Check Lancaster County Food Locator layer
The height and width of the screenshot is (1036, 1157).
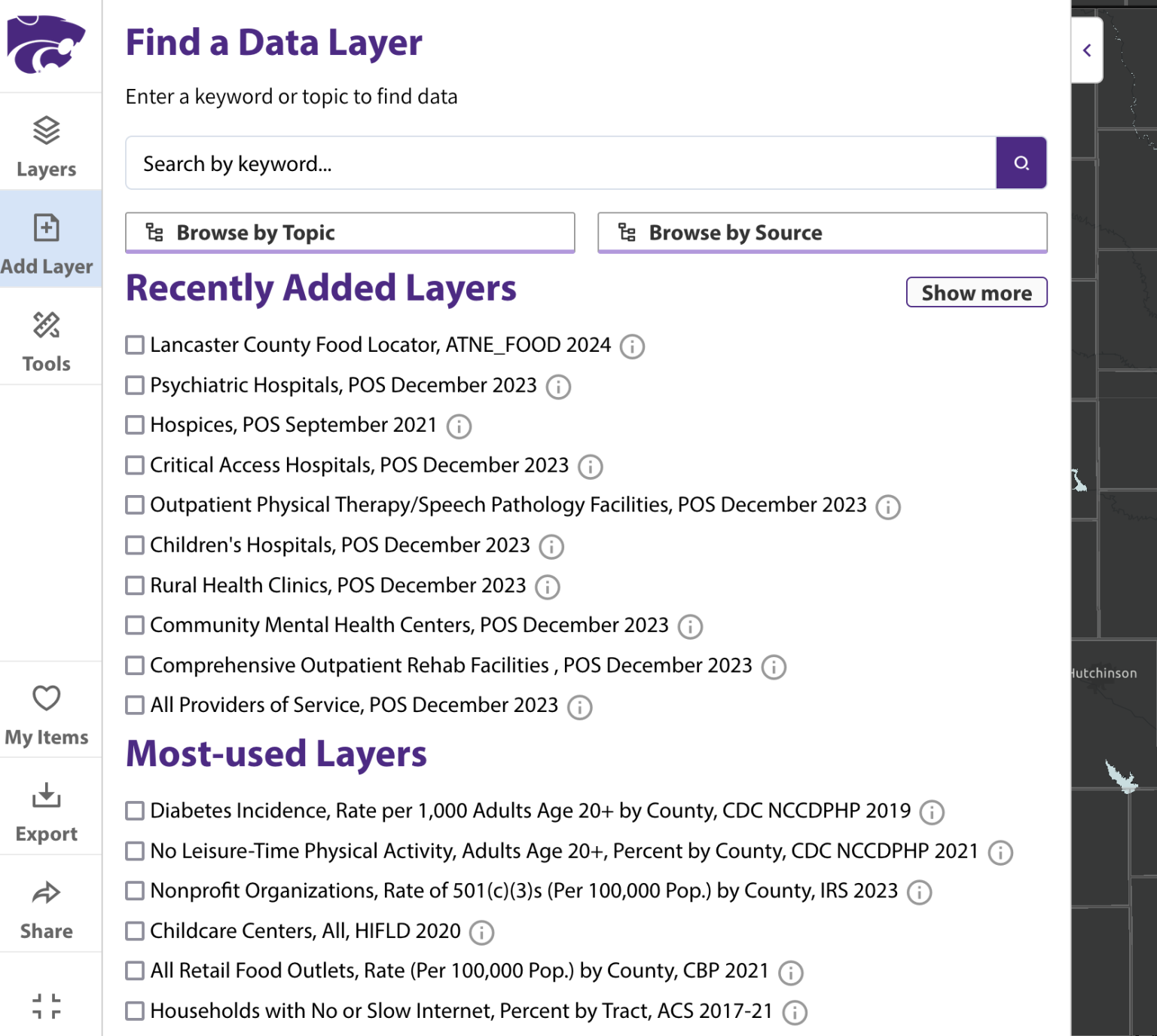(135, 345)
